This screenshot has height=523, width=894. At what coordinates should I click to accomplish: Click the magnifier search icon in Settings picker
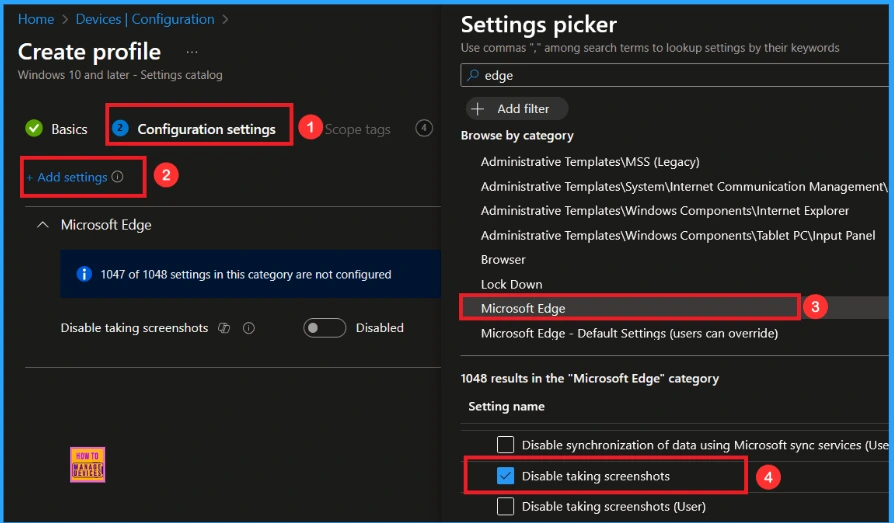pos(473,75)
